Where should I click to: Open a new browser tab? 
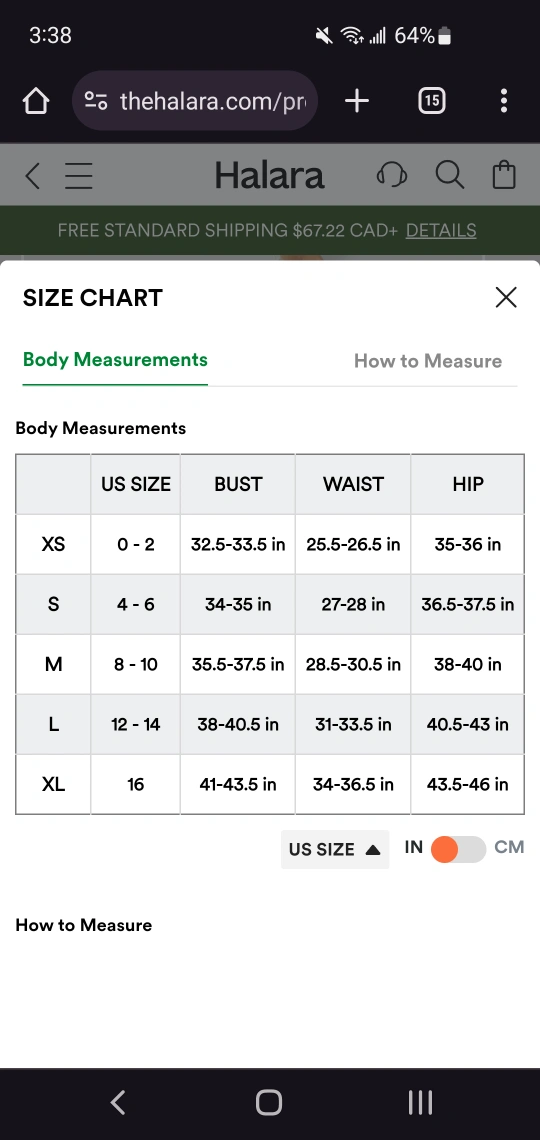pyautogui.click(x=357, y=101)
